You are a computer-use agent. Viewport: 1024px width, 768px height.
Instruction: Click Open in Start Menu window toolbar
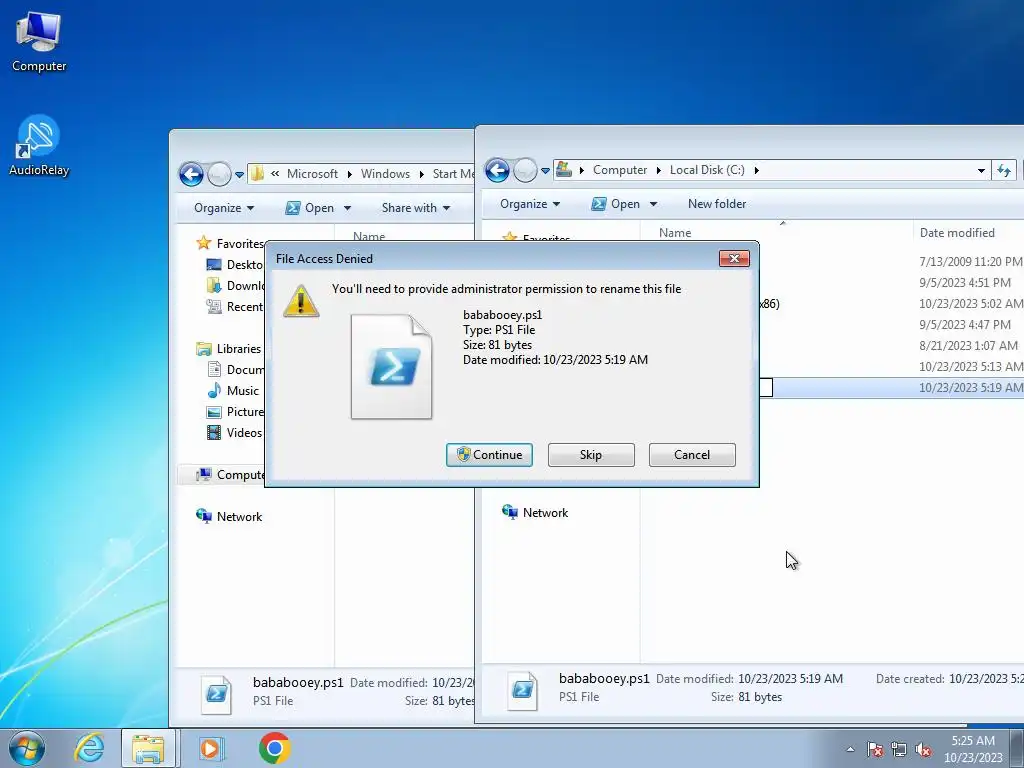(310, 208)
